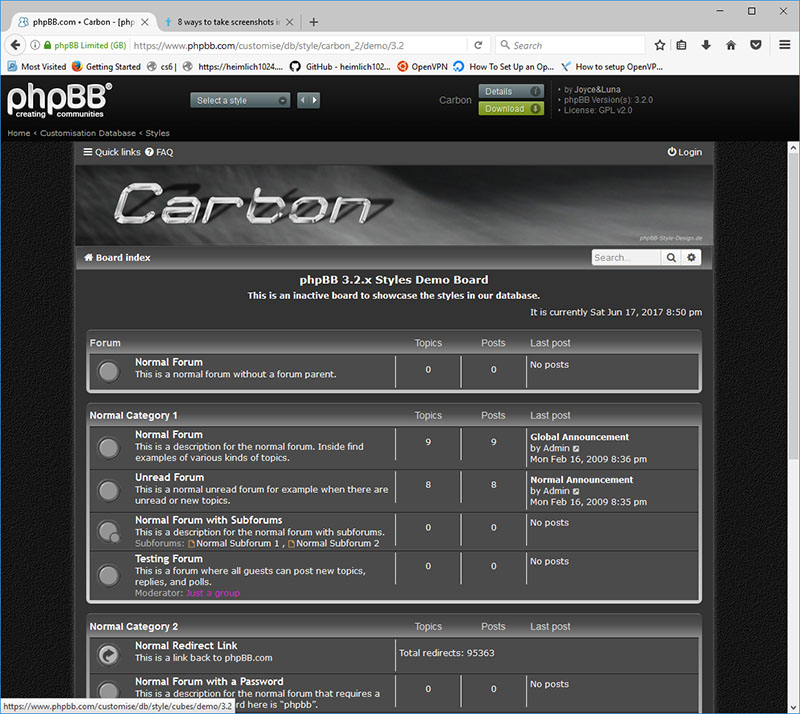Viewport: 800px width, 714px height.
Task: Open the Select a style dropdown
Action: click(x=240, y=100)
